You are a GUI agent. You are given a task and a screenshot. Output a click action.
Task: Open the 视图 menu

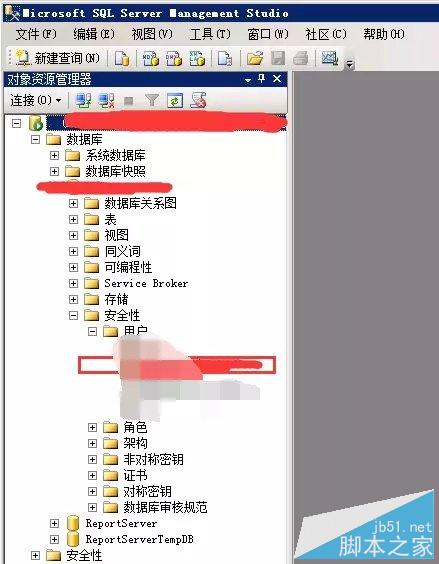pos(152,35)
